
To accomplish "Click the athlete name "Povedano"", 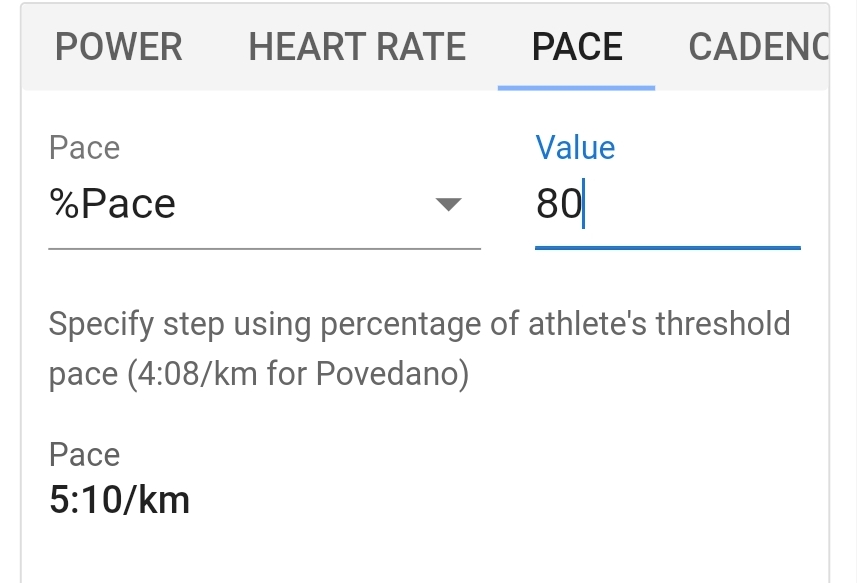I will pos(386,374).
